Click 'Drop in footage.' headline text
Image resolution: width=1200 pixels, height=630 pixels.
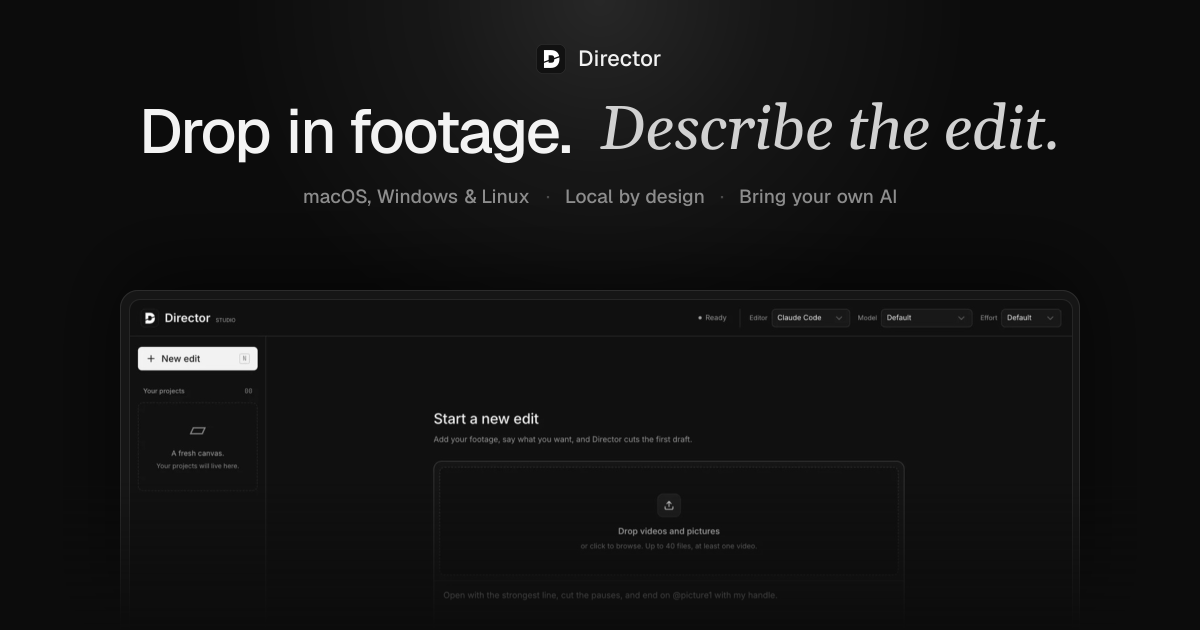356,132
